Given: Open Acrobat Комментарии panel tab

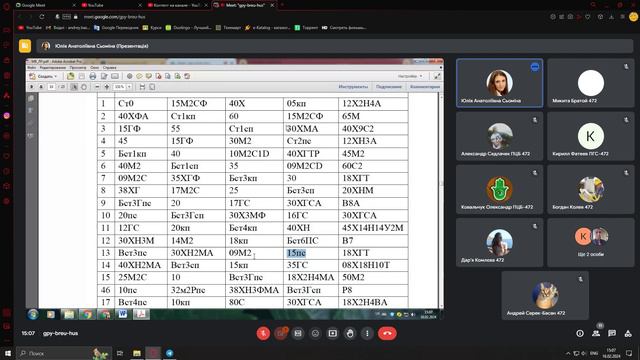Looking at the screenshot, I should click(x=425, y=87).
